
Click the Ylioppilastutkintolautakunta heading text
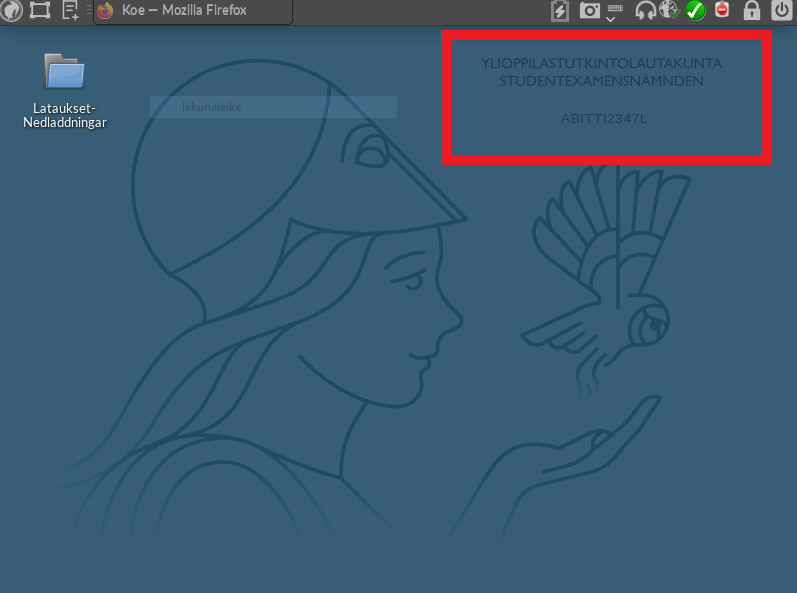[x=601, y=64]
